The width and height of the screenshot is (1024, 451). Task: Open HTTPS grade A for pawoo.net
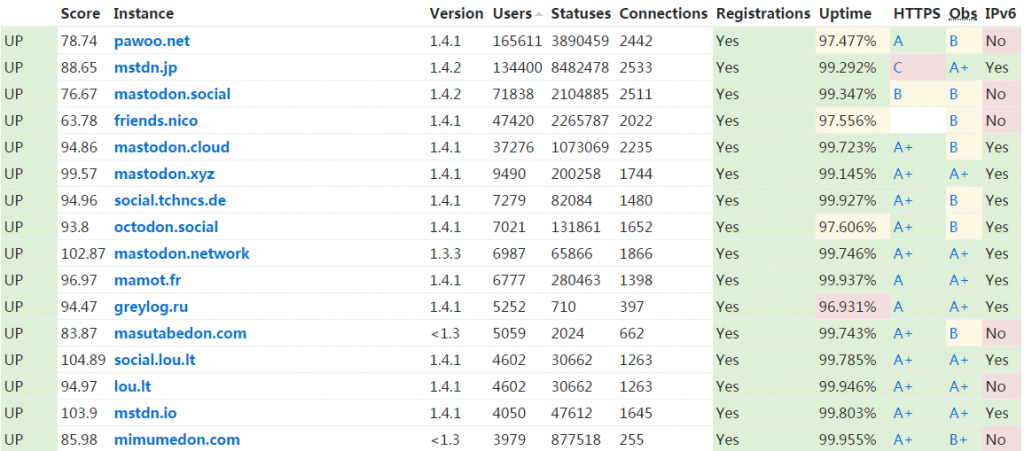coord(899,41)
